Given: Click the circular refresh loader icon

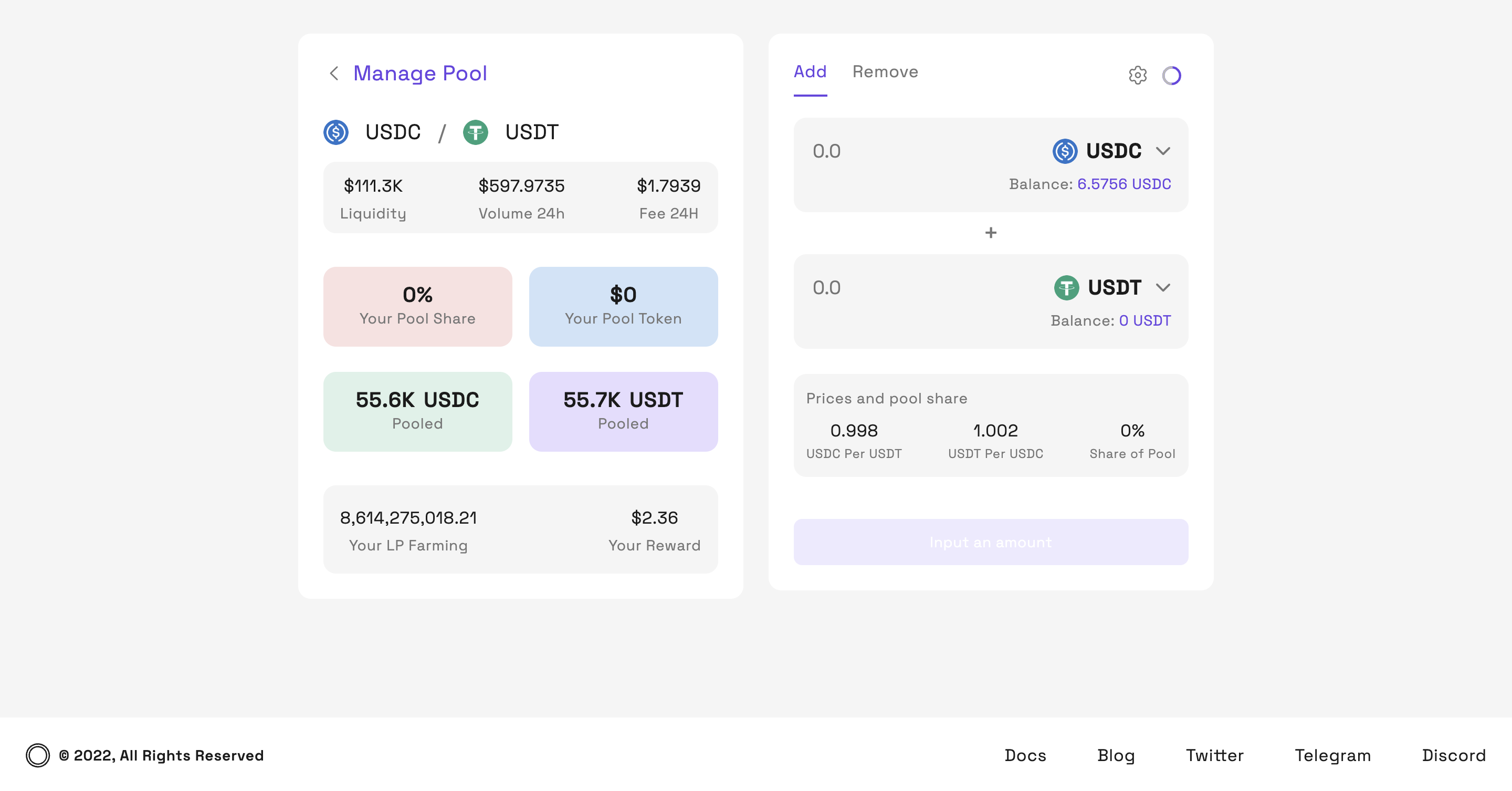Looking at the screenshot, I should pyautogui.click(x=1172, y=75).
